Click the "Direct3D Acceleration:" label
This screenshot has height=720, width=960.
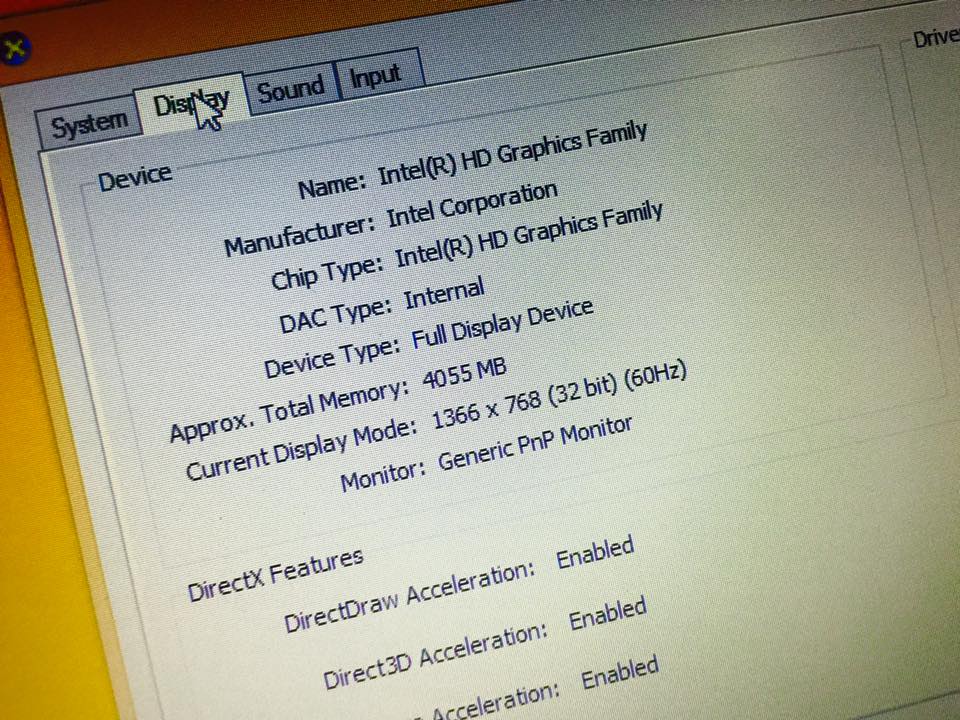tap(435, 656)
